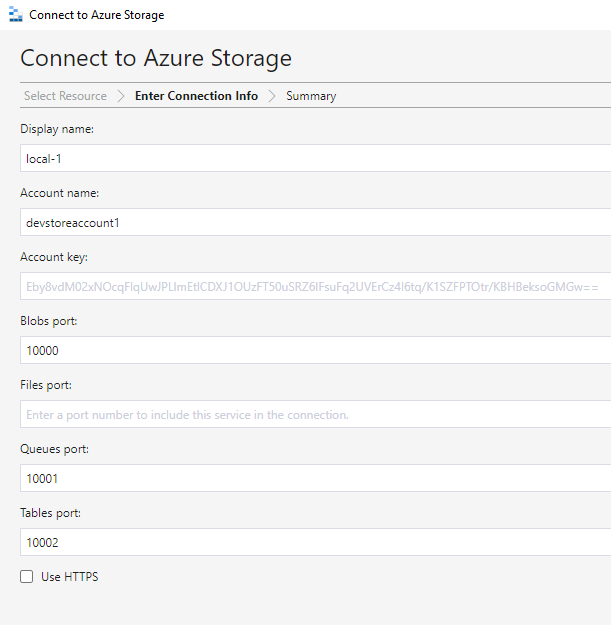Focus the Display name field
This screenshot has width=611, height=625.
click(316, 158)
